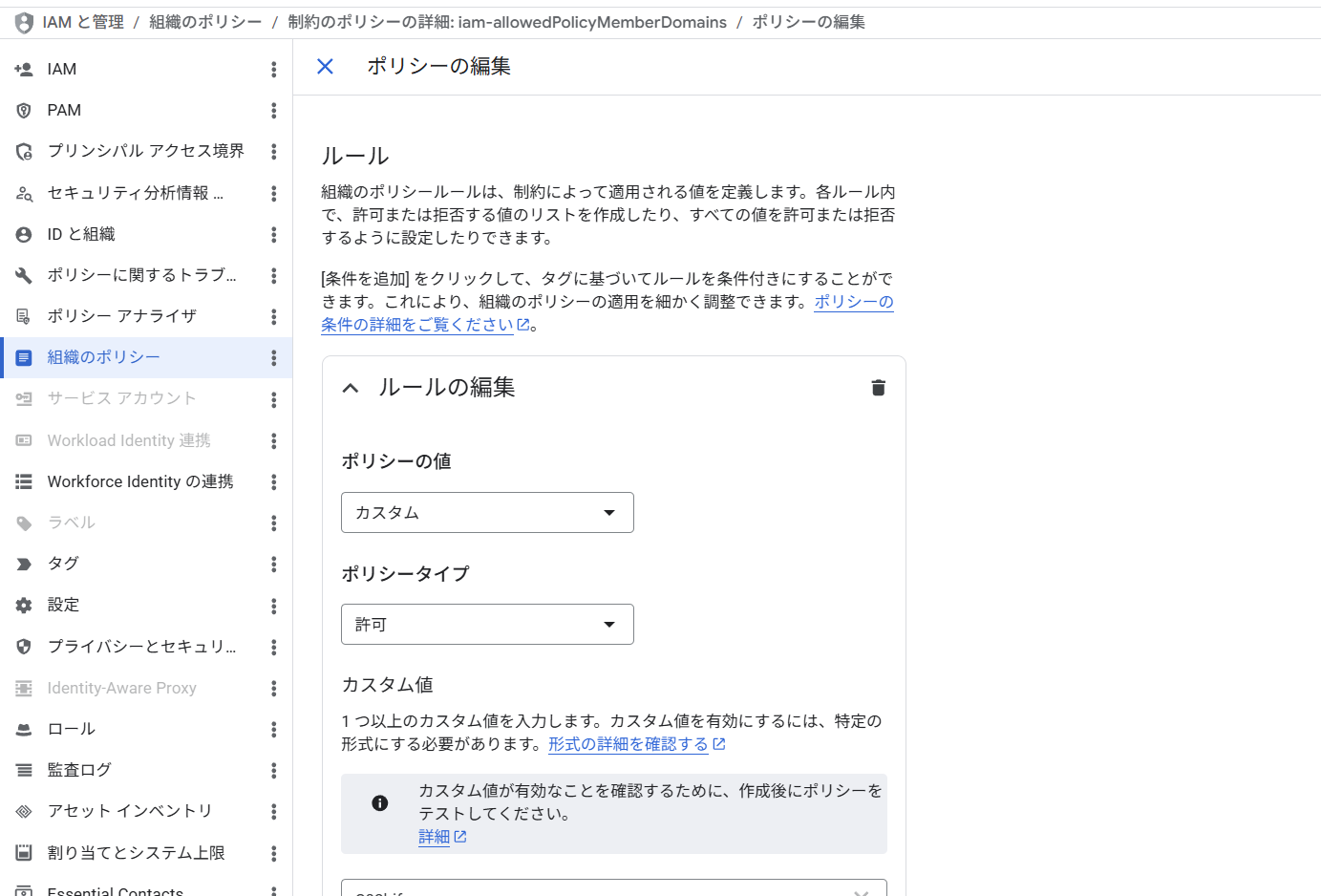Click the IAM と管理 breadcrumb

tap(83, 22)
